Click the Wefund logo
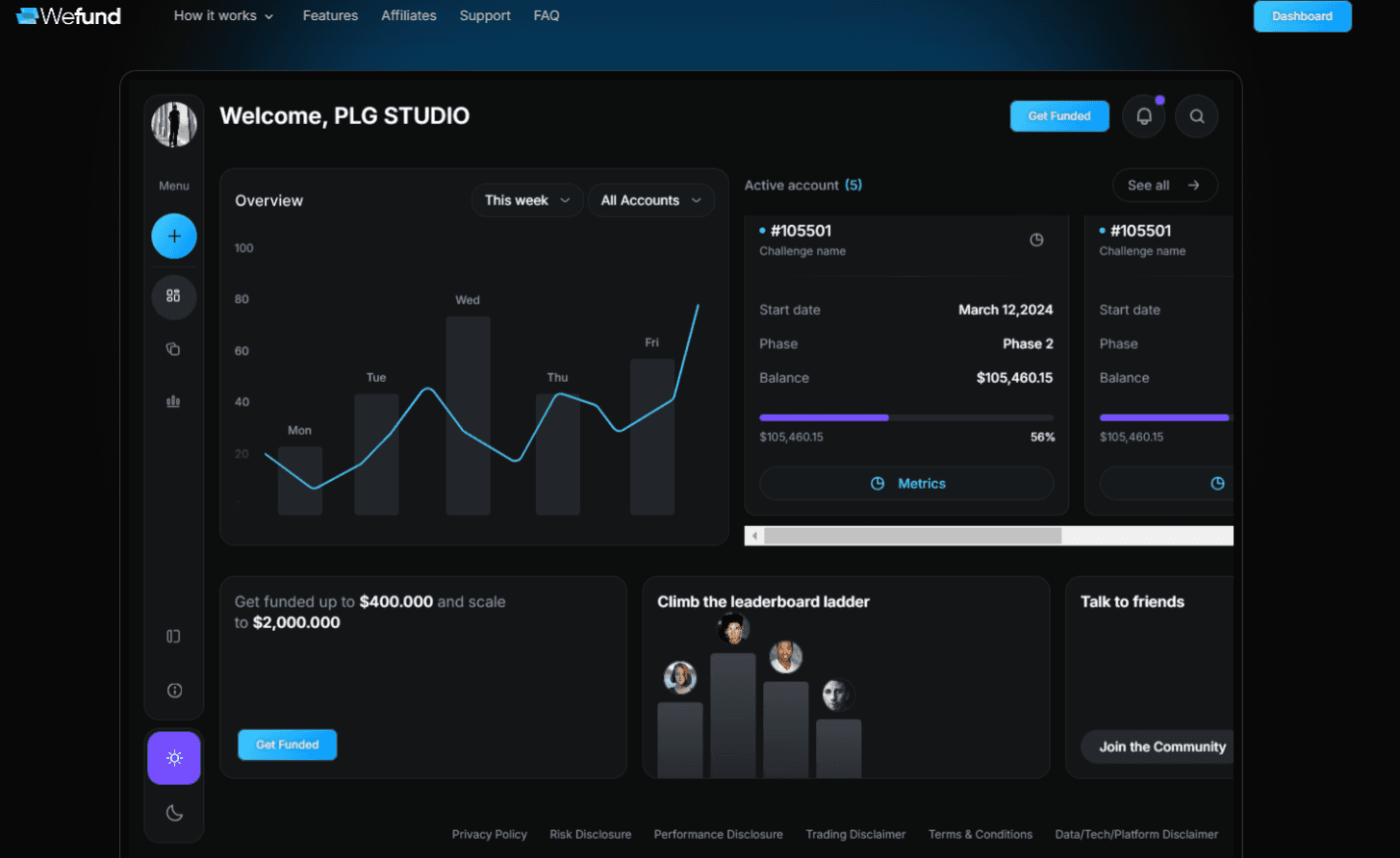The image size is (1400, 858). coord(68,15)
